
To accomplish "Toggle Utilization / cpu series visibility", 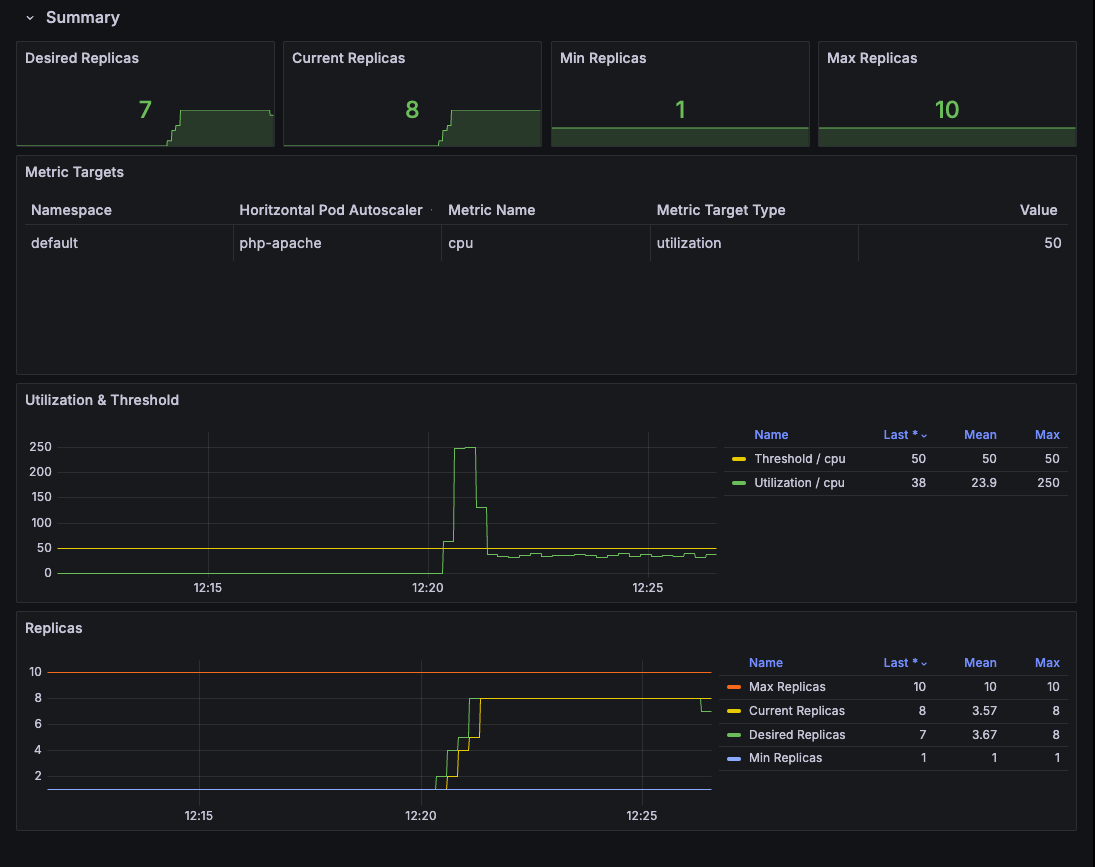I will (799, 483).
